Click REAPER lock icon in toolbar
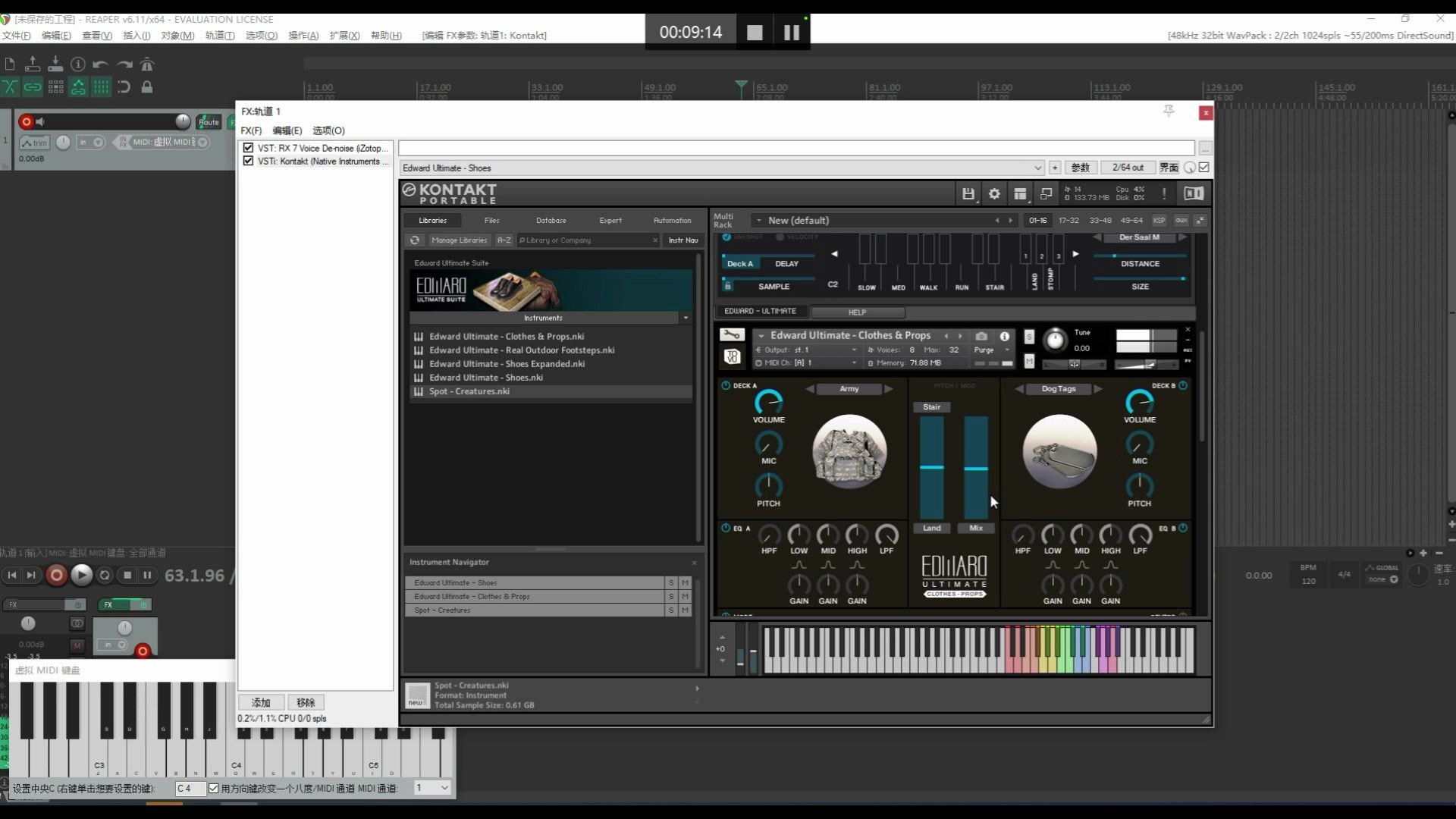The height and width of the screenshot is (819, 1456). click(x=147, y=87)
